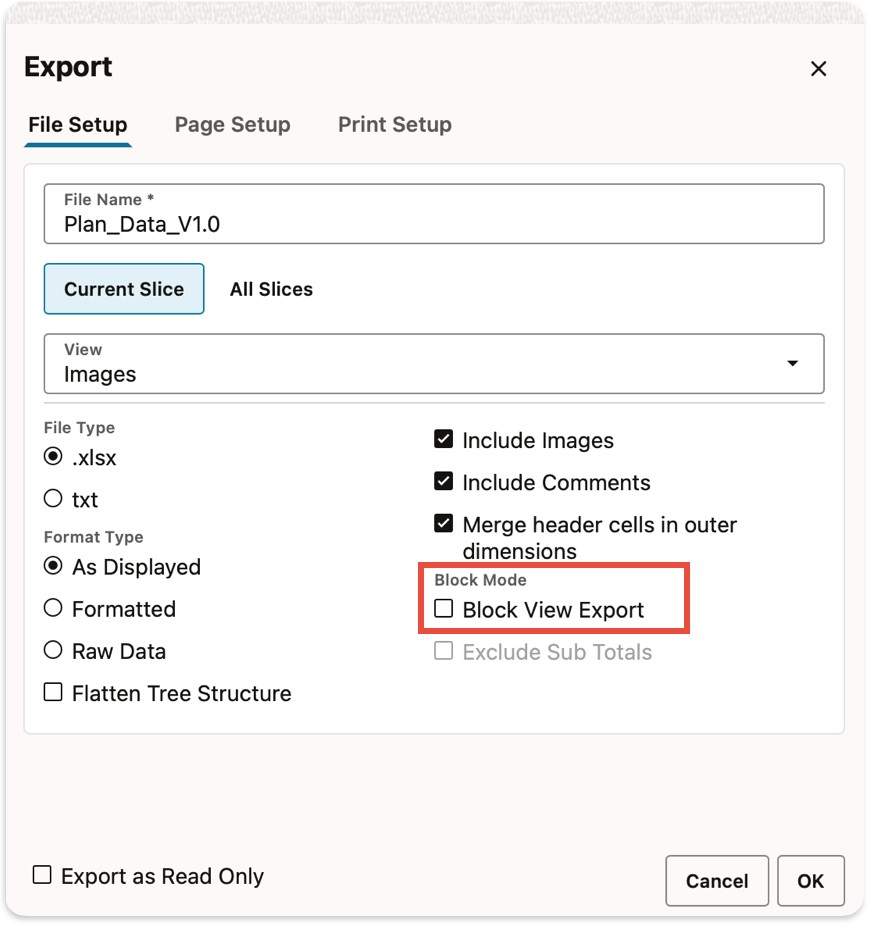The height and width of the screenshot is (926, 870).
Task: Select the Current Slice option
Action: (x=123, y=289)
